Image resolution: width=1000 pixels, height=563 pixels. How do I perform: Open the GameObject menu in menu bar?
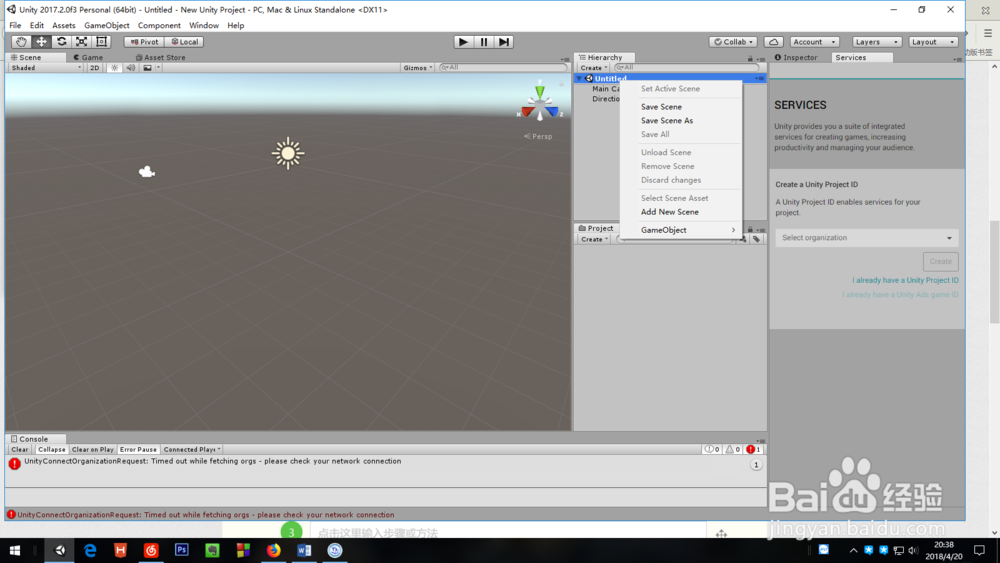tap(107, 26)
